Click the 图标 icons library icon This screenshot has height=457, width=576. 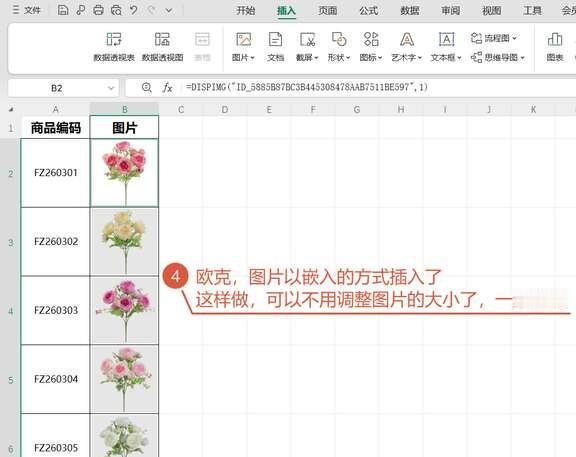tap(371, 39)
